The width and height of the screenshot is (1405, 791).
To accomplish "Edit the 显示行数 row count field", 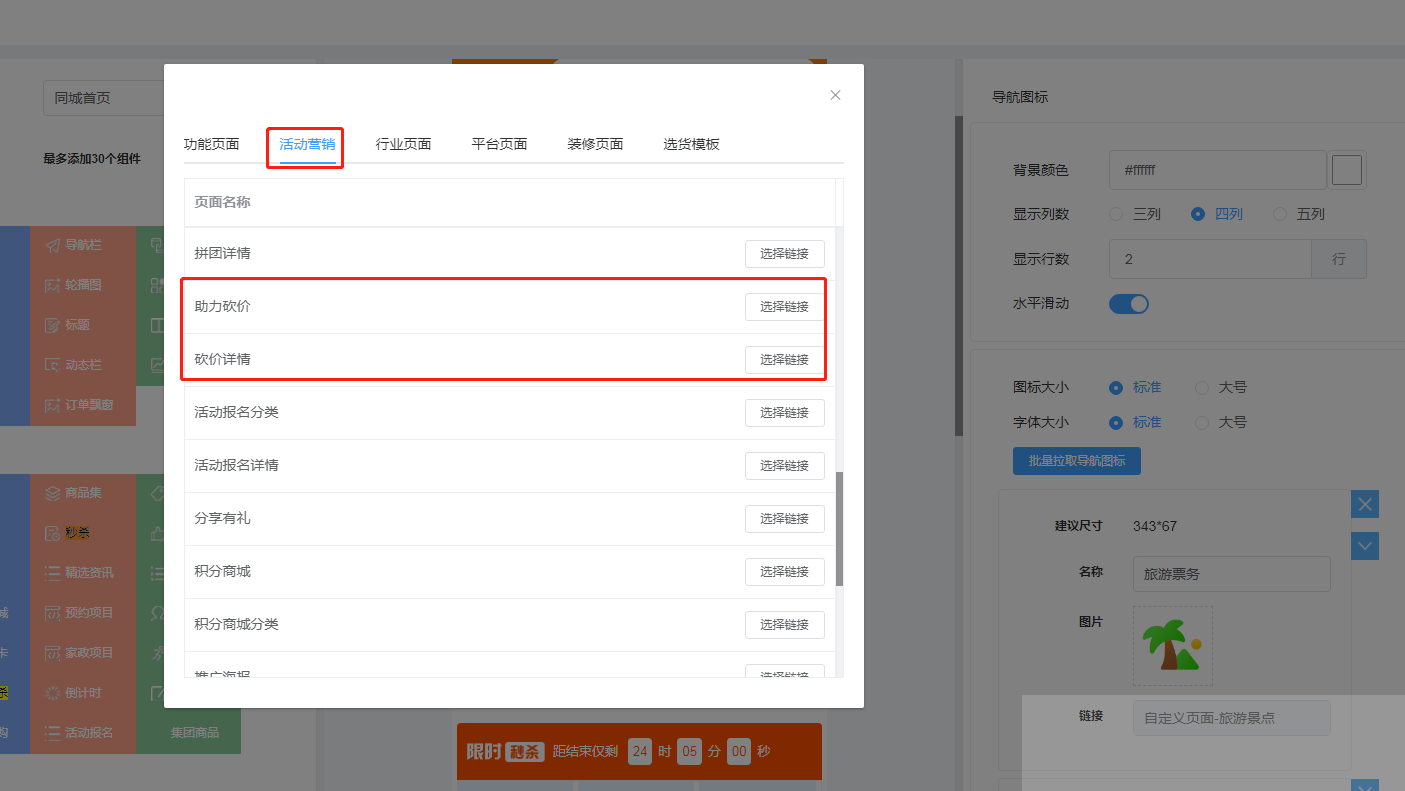I will (1210, 259).
